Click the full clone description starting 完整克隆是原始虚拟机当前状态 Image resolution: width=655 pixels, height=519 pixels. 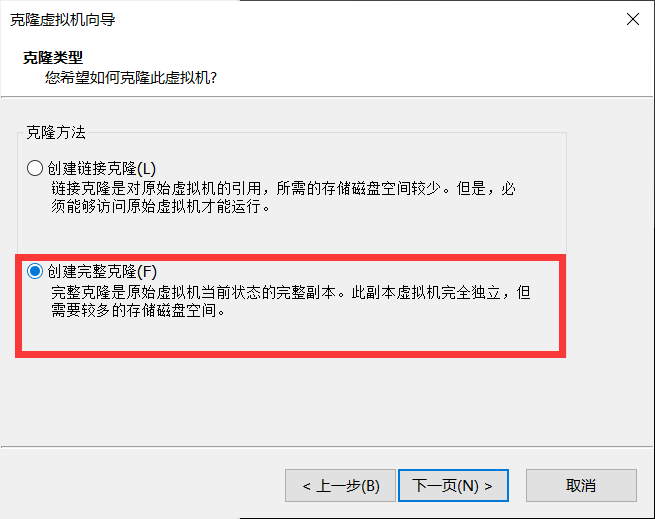(x=291, y=293)
